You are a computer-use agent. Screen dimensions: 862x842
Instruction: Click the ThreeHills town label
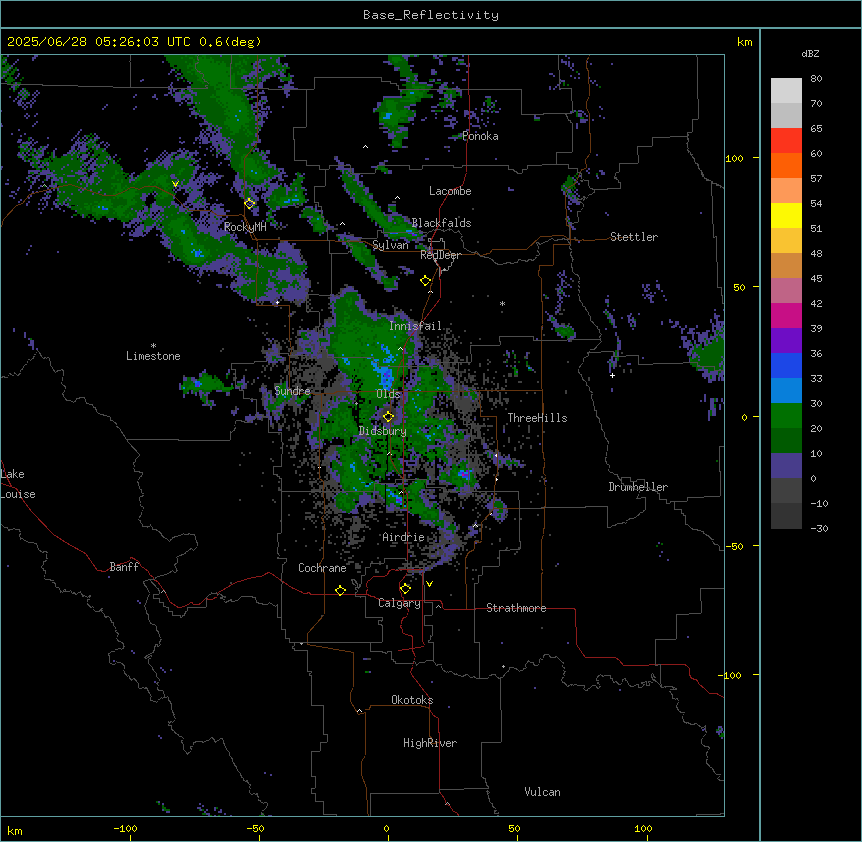tap(537, 418)
